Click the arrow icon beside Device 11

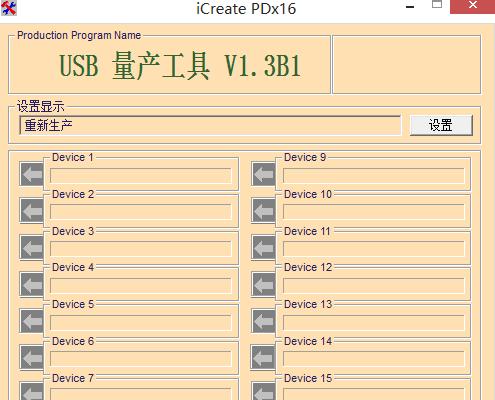click(263, 248)
